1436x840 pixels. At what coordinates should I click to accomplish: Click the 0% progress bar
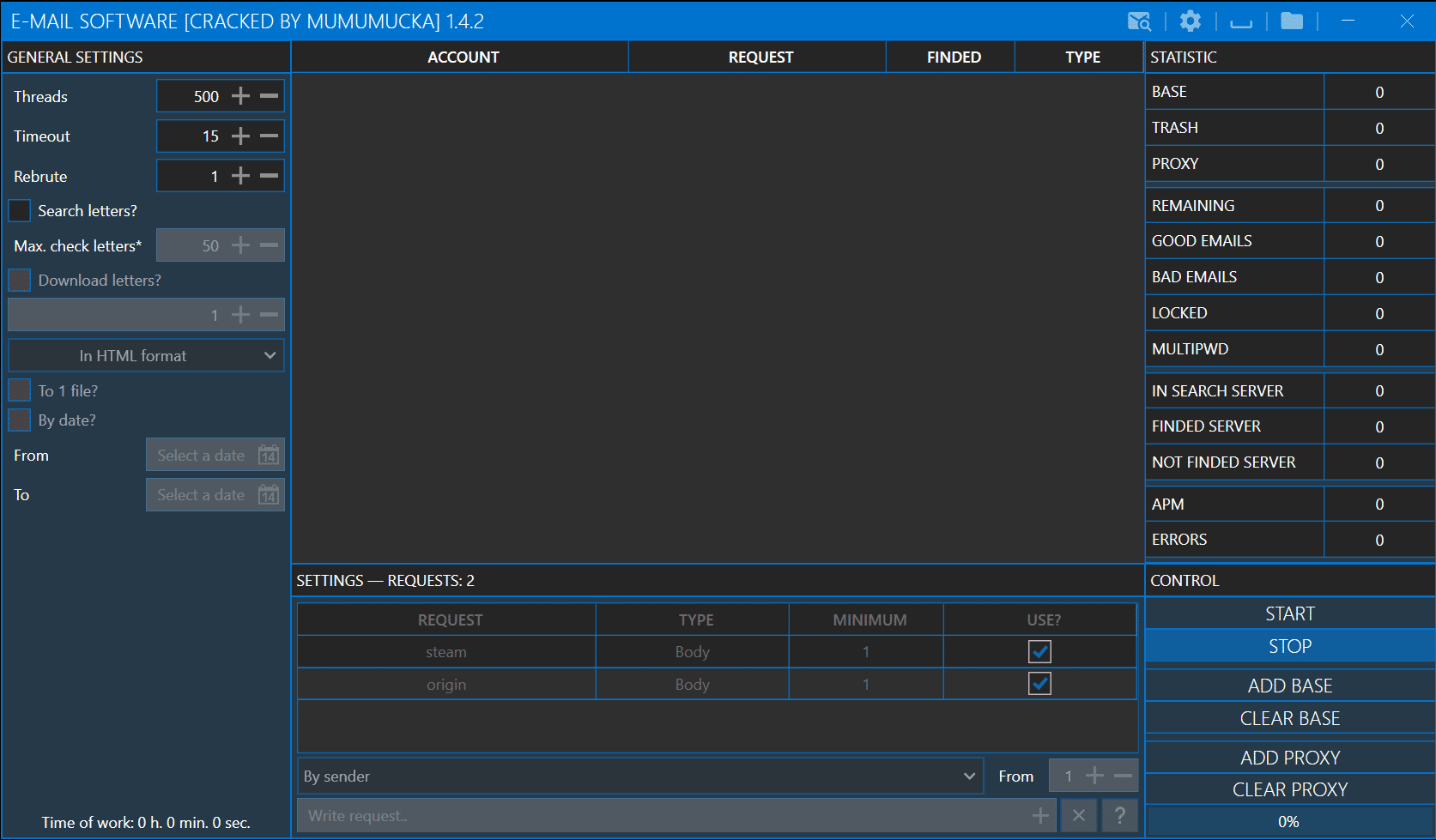(1288, 821)
